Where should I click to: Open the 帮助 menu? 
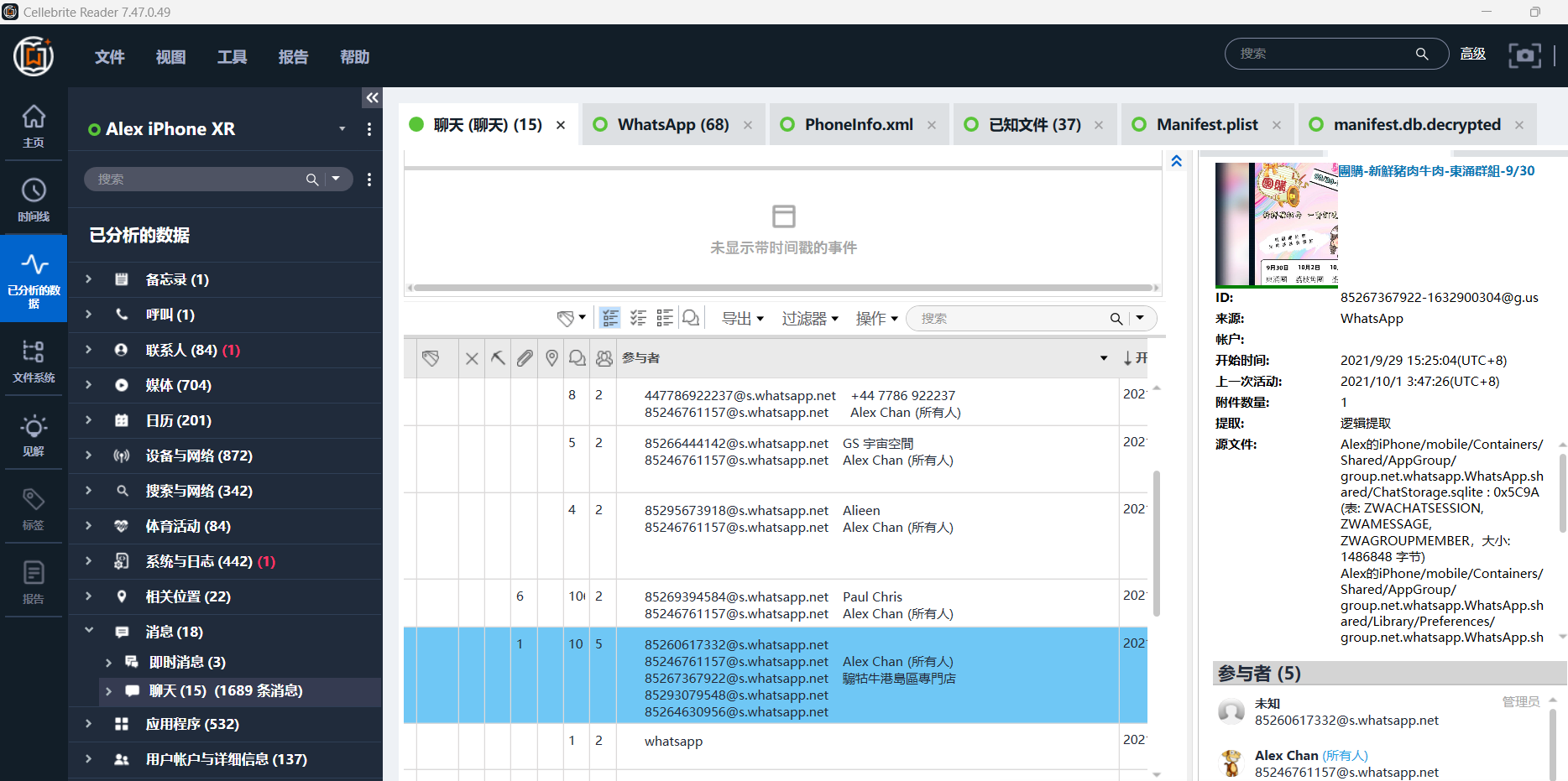pyautogui.click(x=355, y=57)
